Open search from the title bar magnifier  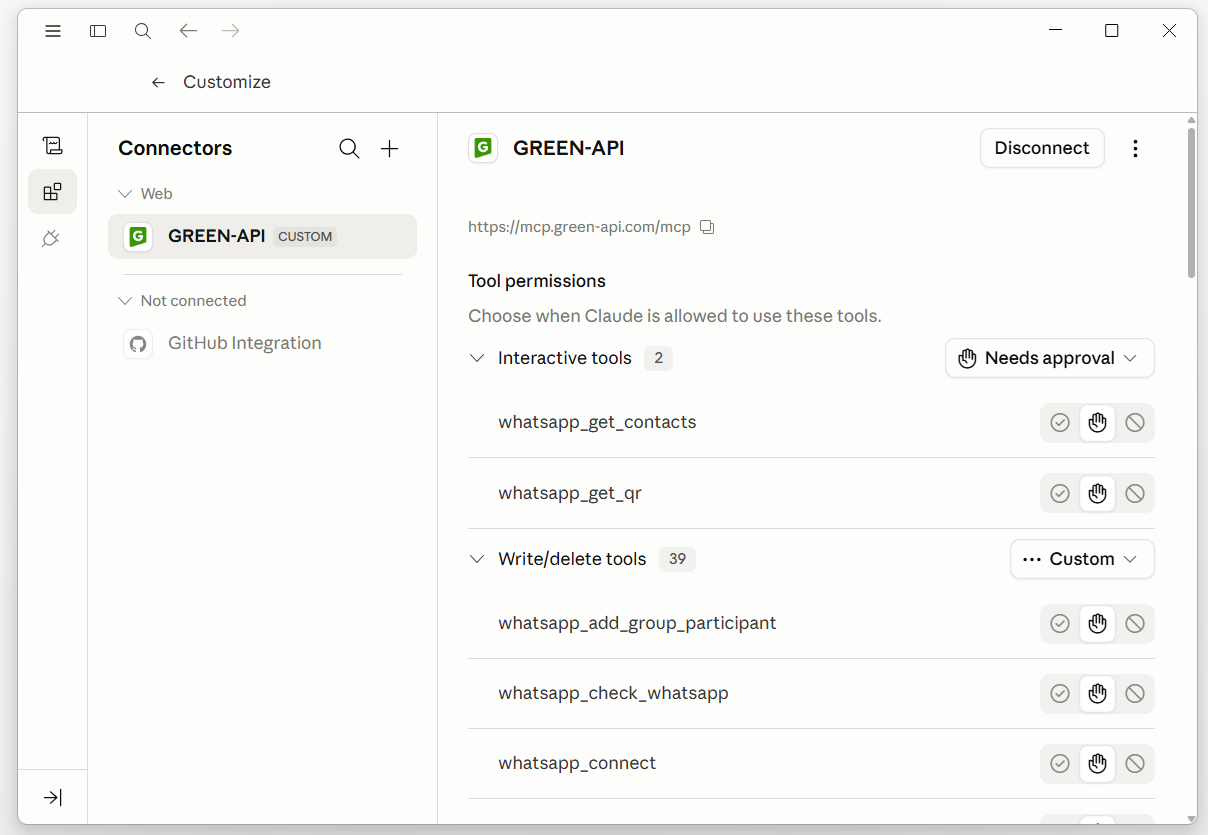pos(143,31)
